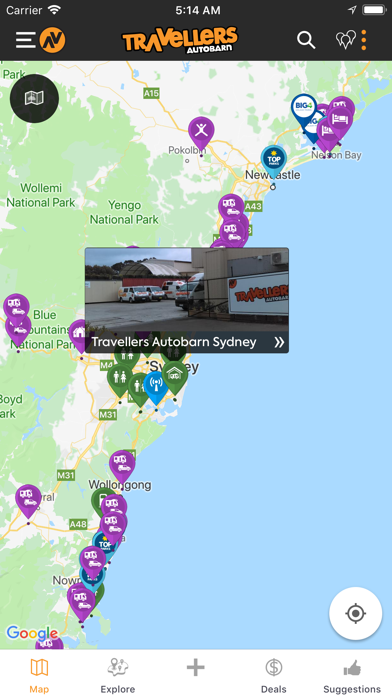The image size is (392, 696).
Task: Center map on my current location
Action: pos(355,613)
